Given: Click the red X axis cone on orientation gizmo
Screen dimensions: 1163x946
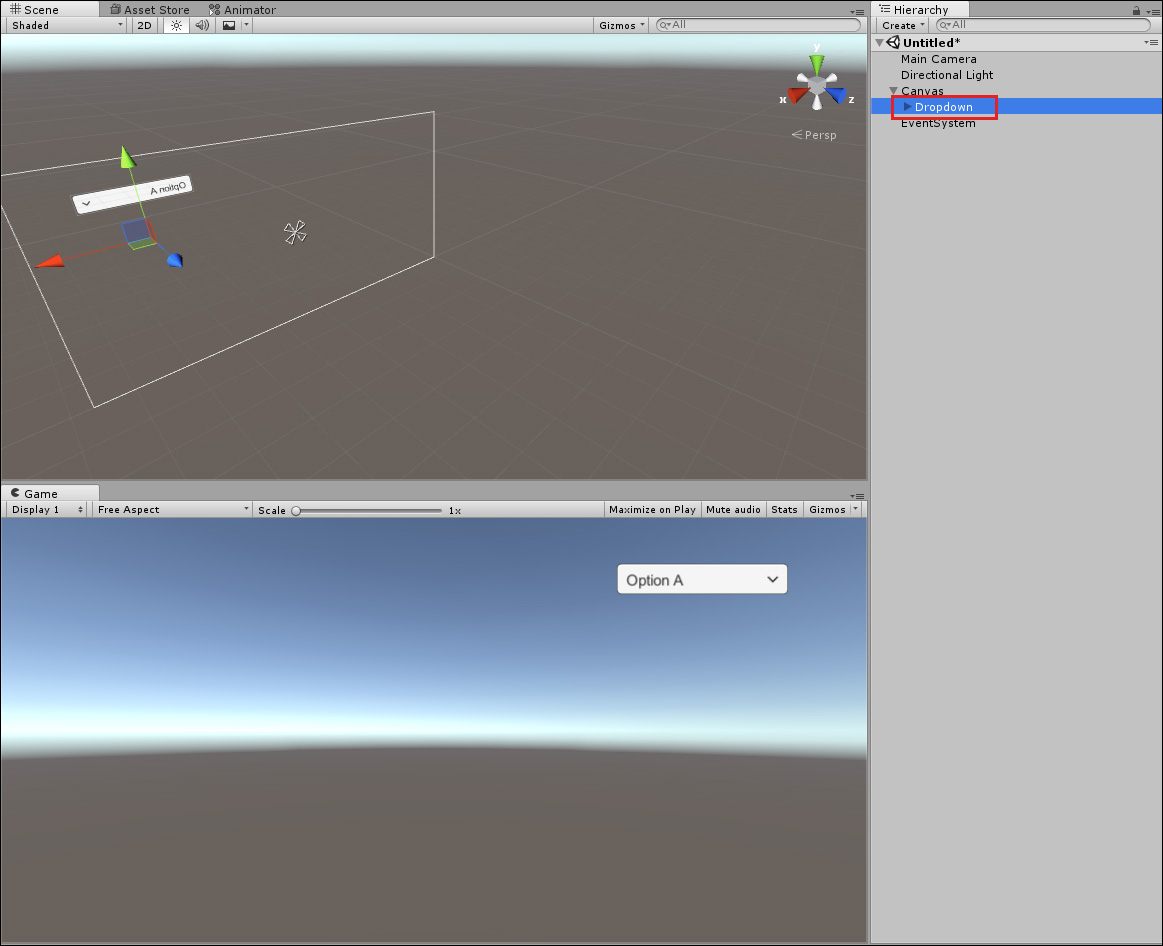Looking at the screenshot, I should coord(796,96).
